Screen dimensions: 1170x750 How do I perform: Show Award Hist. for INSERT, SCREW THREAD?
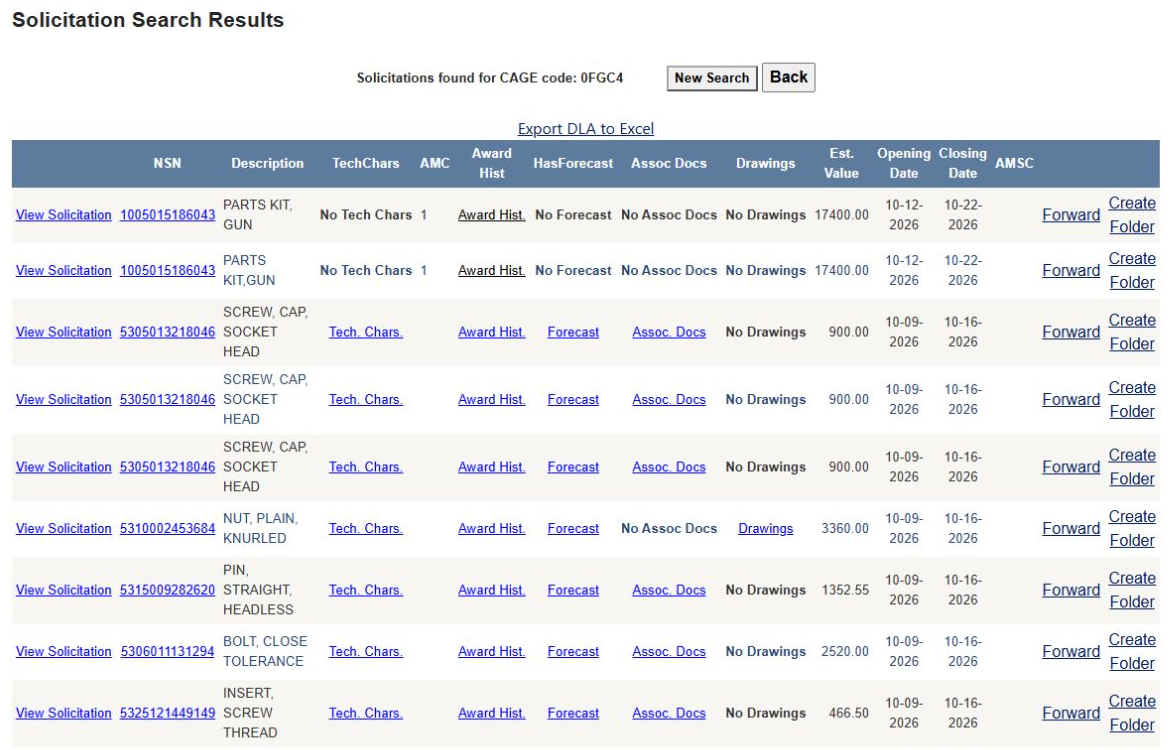click(492, 713)
